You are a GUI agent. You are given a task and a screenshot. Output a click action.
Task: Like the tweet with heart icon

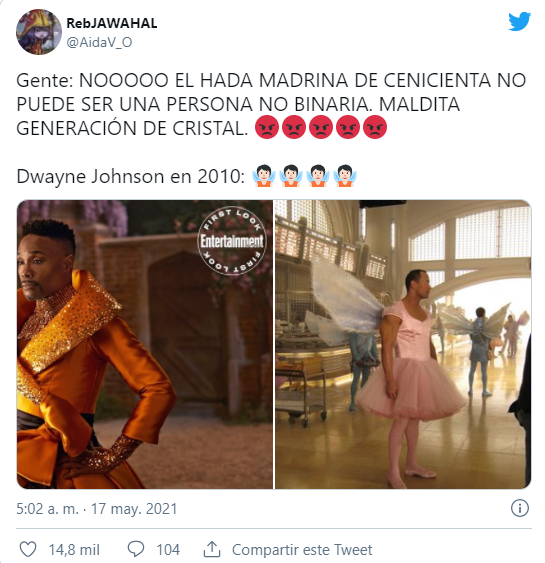tap(28, 549)
